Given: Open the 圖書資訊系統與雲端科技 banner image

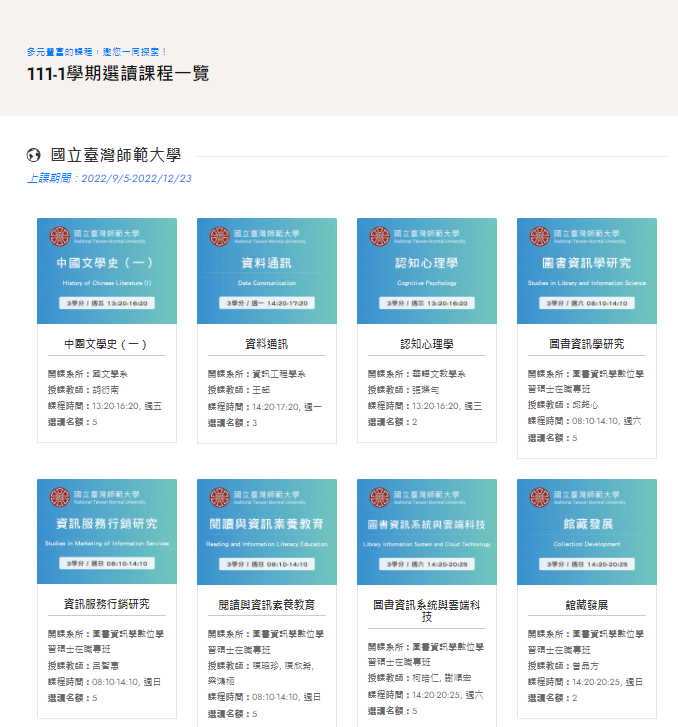Looking at the screenshot, I should tap(427, 532).
